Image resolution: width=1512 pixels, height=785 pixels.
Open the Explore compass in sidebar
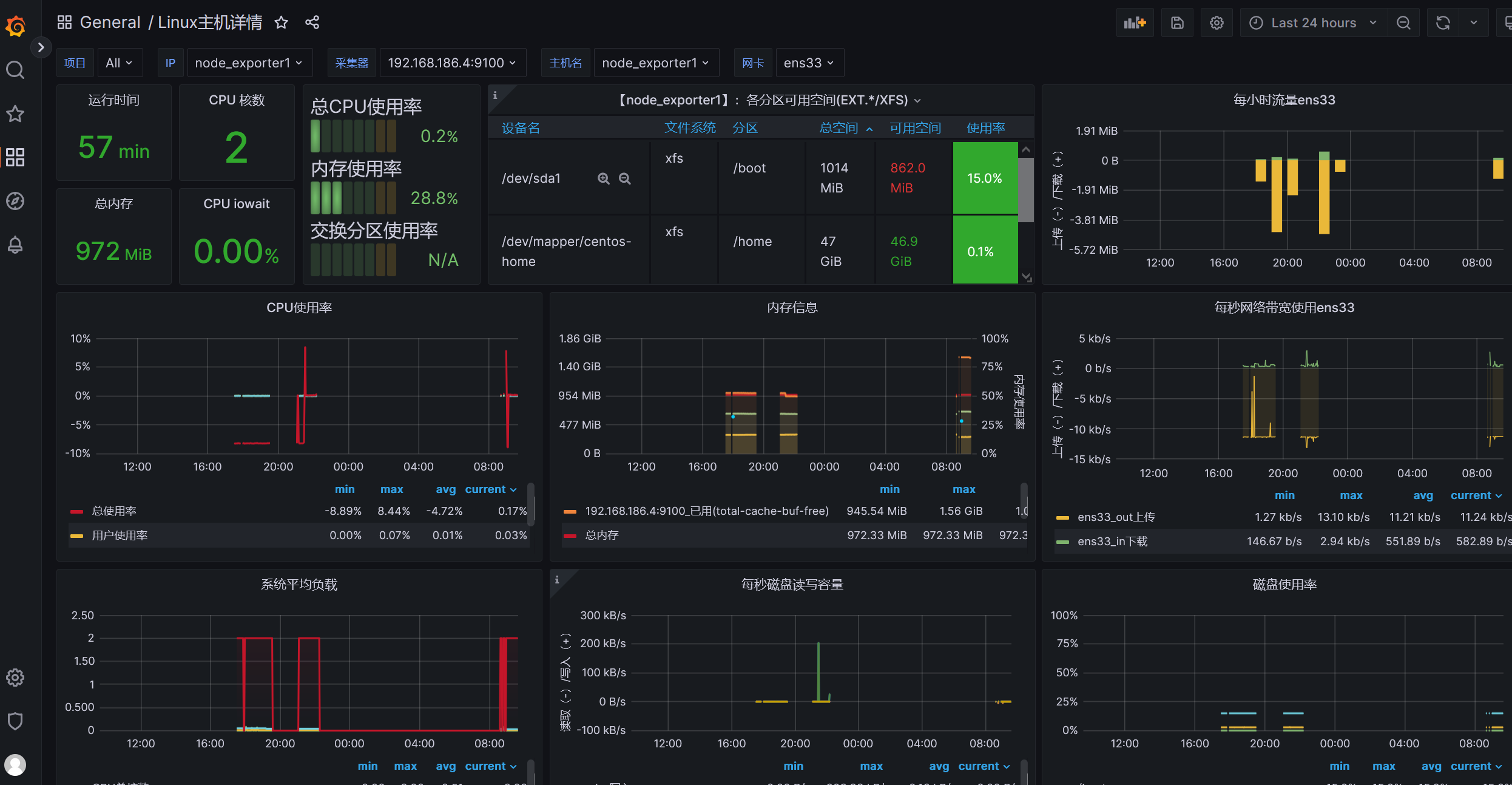[15, 201]
